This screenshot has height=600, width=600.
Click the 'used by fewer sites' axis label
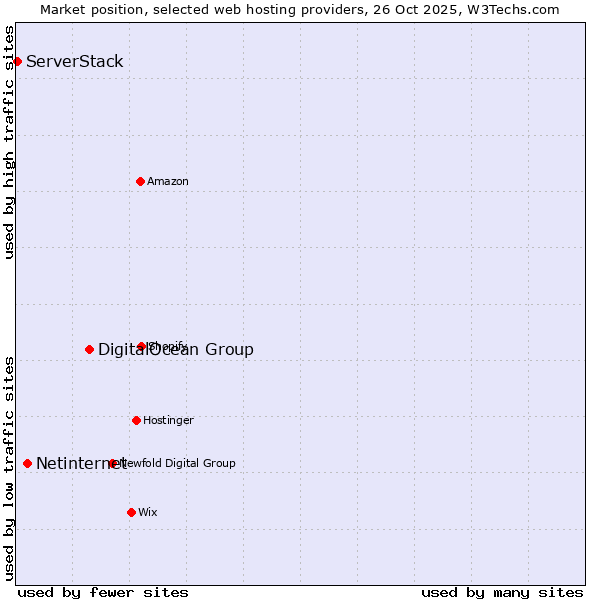[103, 592]
